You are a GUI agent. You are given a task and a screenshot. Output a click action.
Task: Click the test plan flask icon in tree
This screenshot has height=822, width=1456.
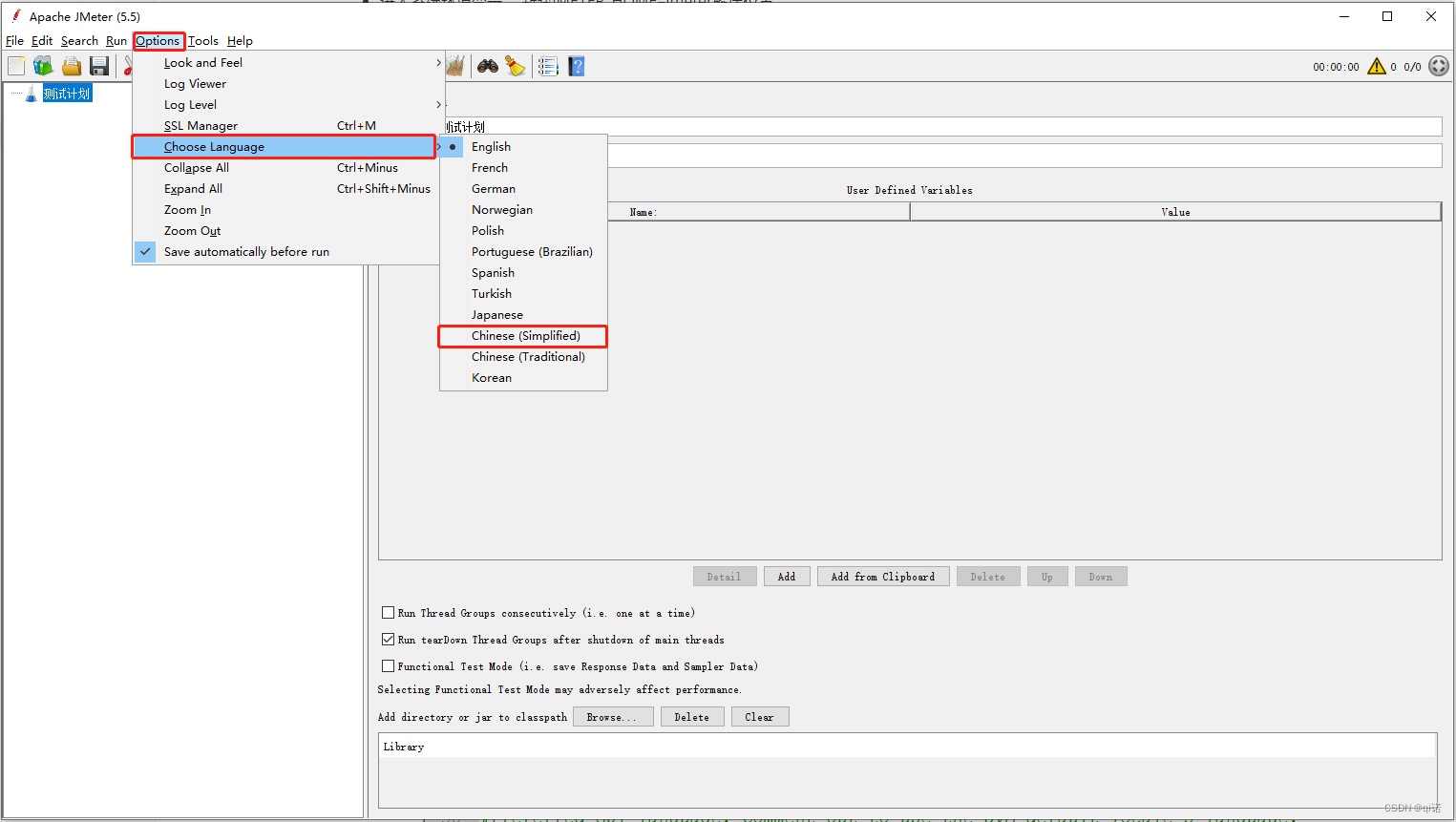[x=32, y=94]
